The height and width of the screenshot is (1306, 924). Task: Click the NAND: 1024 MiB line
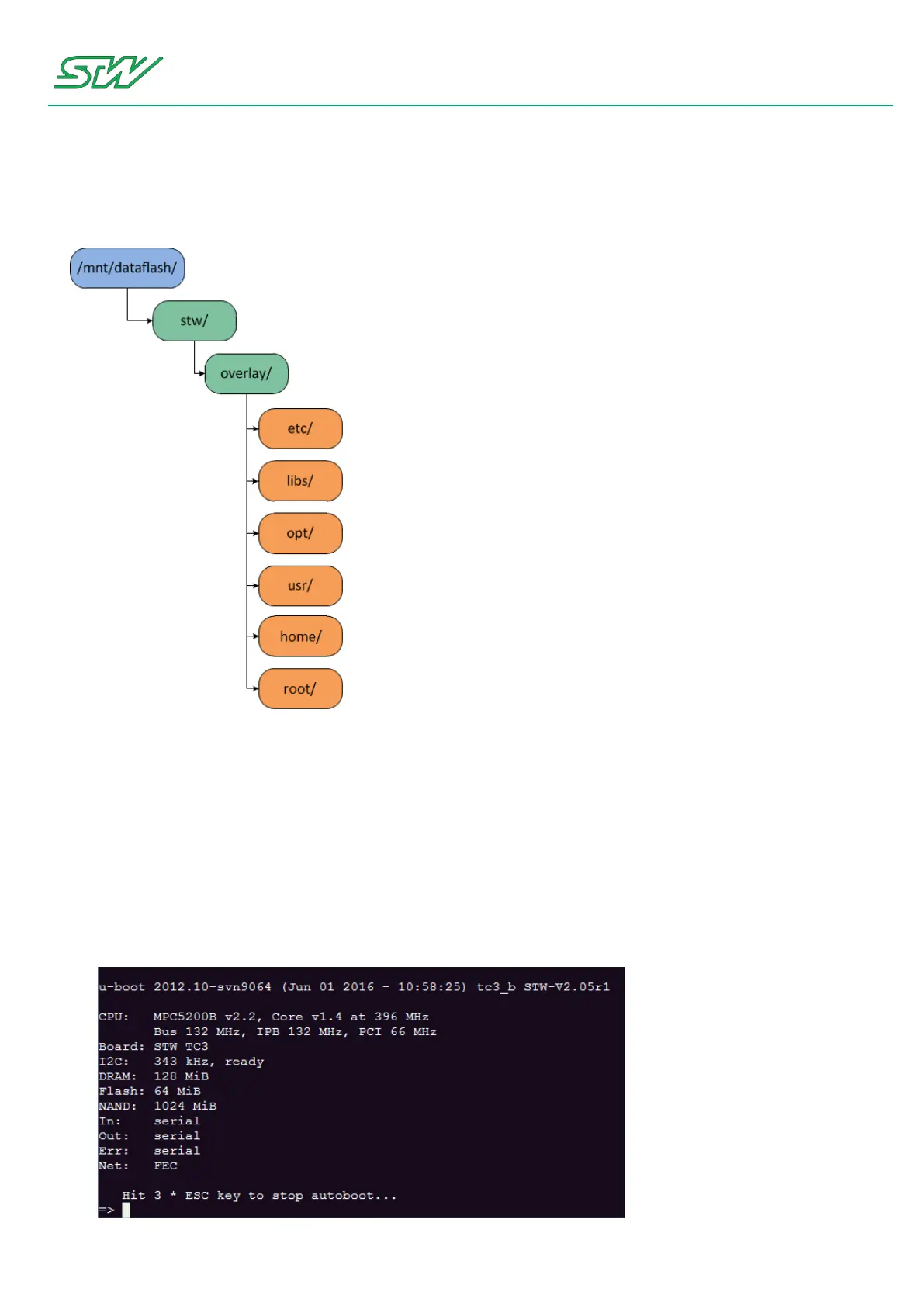pyautogui.click(x=157, y=1106)
